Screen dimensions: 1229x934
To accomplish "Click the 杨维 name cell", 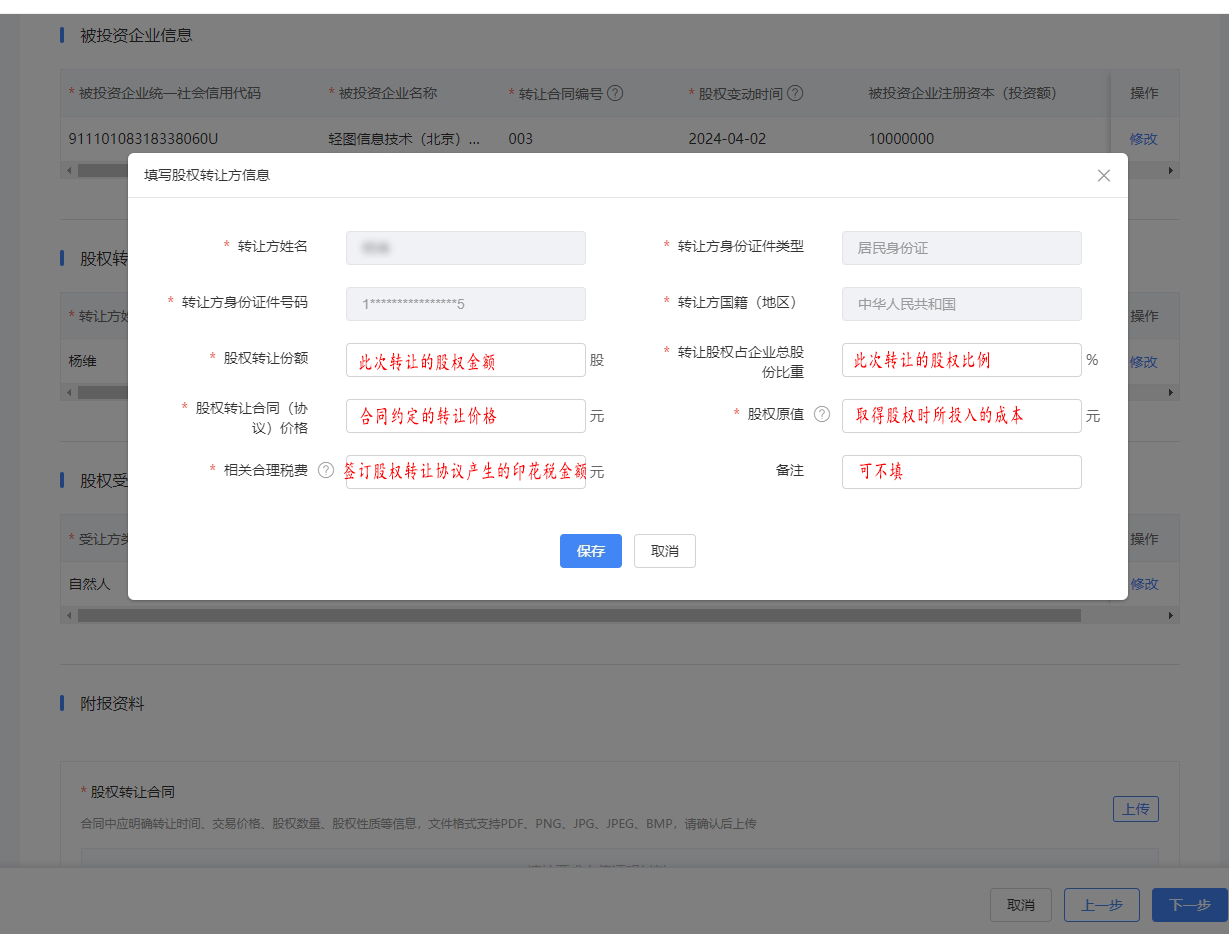I will pos(83,361).
